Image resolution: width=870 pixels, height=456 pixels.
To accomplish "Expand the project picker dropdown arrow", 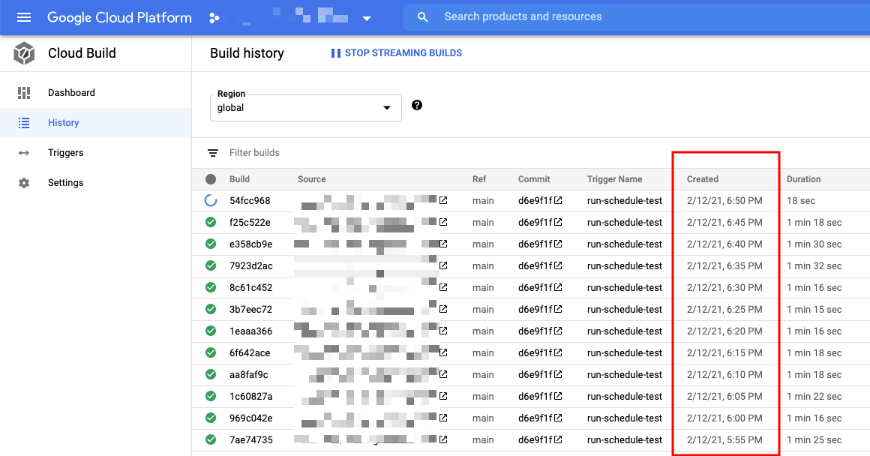I will (x=366, y=18).
